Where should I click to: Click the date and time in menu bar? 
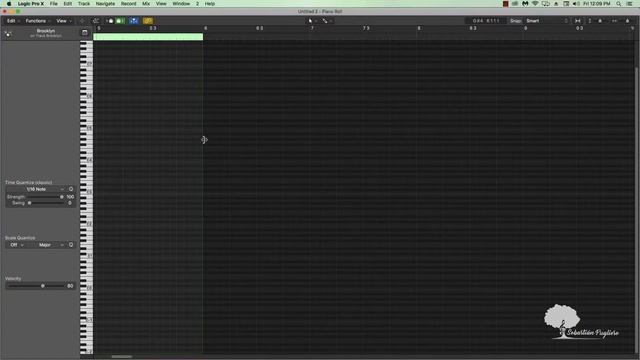point(596,4)
